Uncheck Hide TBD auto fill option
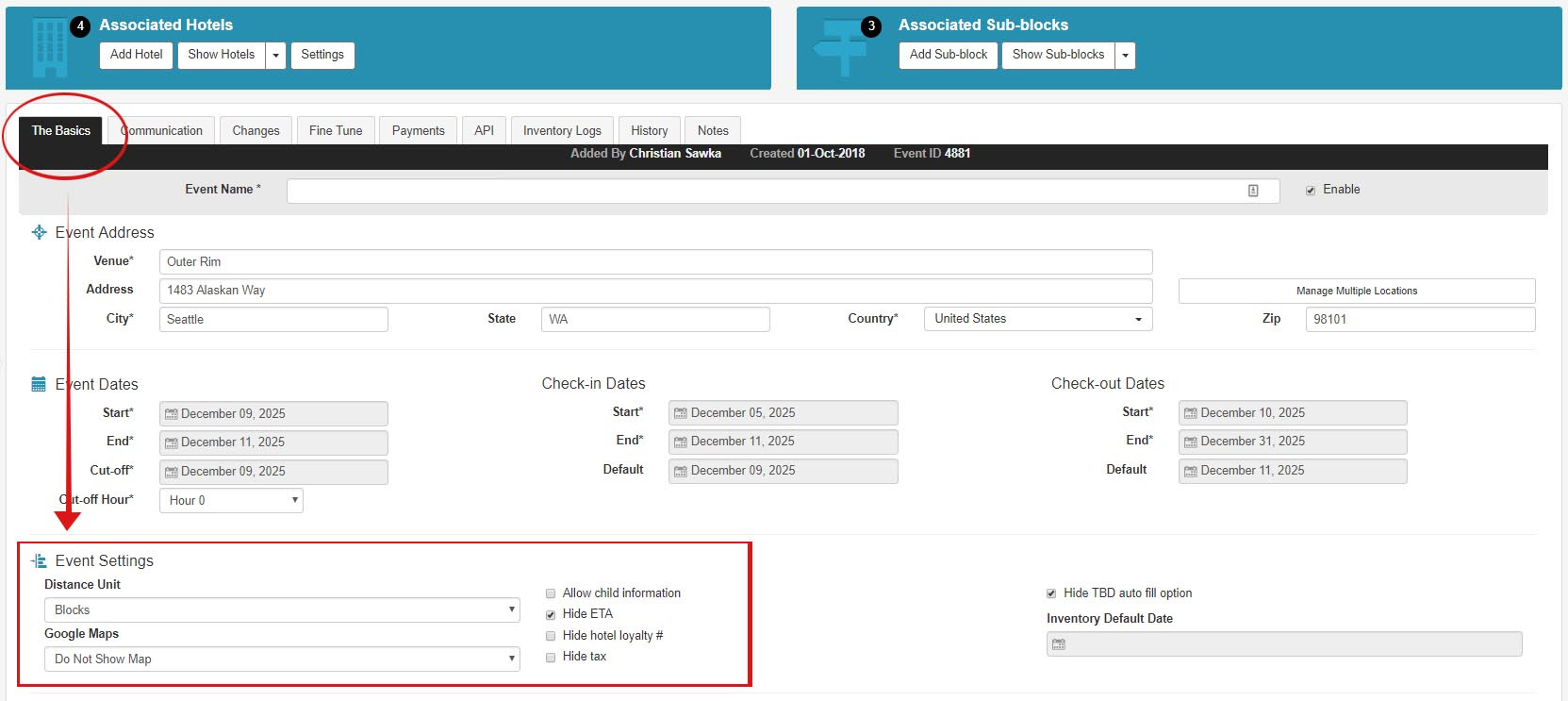The image size is (1568, 701). (x=1051, y=593)
